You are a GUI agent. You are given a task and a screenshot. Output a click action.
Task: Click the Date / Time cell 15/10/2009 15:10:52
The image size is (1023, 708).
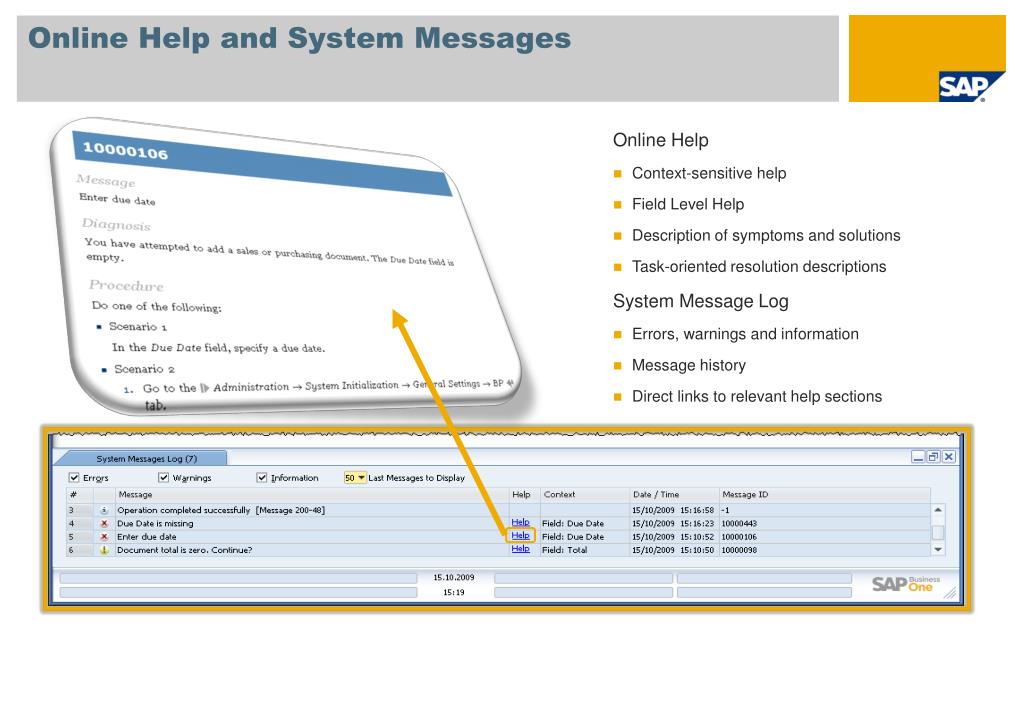coord(673,537)
